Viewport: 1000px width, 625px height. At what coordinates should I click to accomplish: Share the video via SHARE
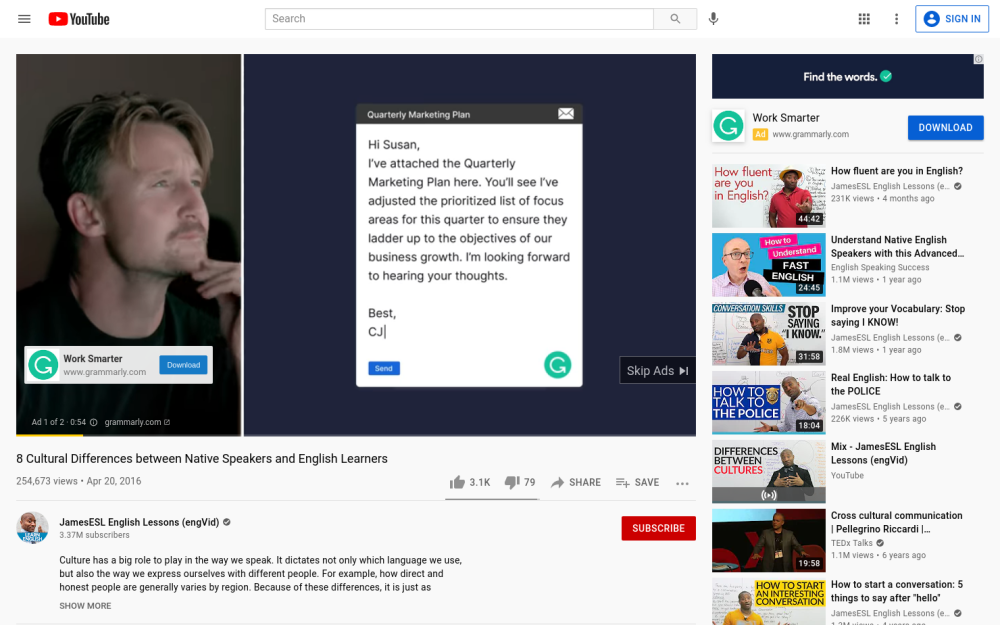tap(576, 483)
